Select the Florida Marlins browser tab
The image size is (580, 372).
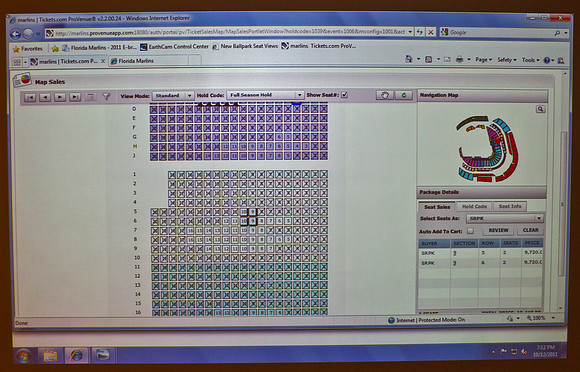coord(148,61)
